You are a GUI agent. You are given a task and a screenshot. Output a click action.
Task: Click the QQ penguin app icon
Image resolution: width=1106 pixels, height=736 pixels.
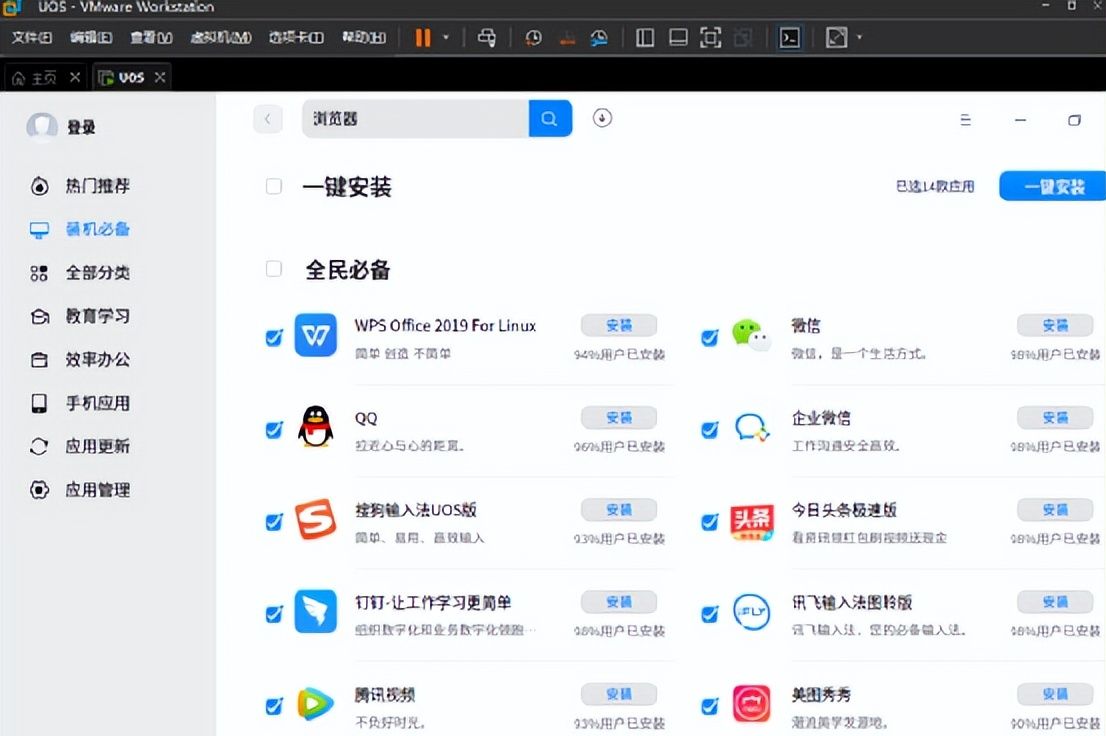(x=315, y=426)
